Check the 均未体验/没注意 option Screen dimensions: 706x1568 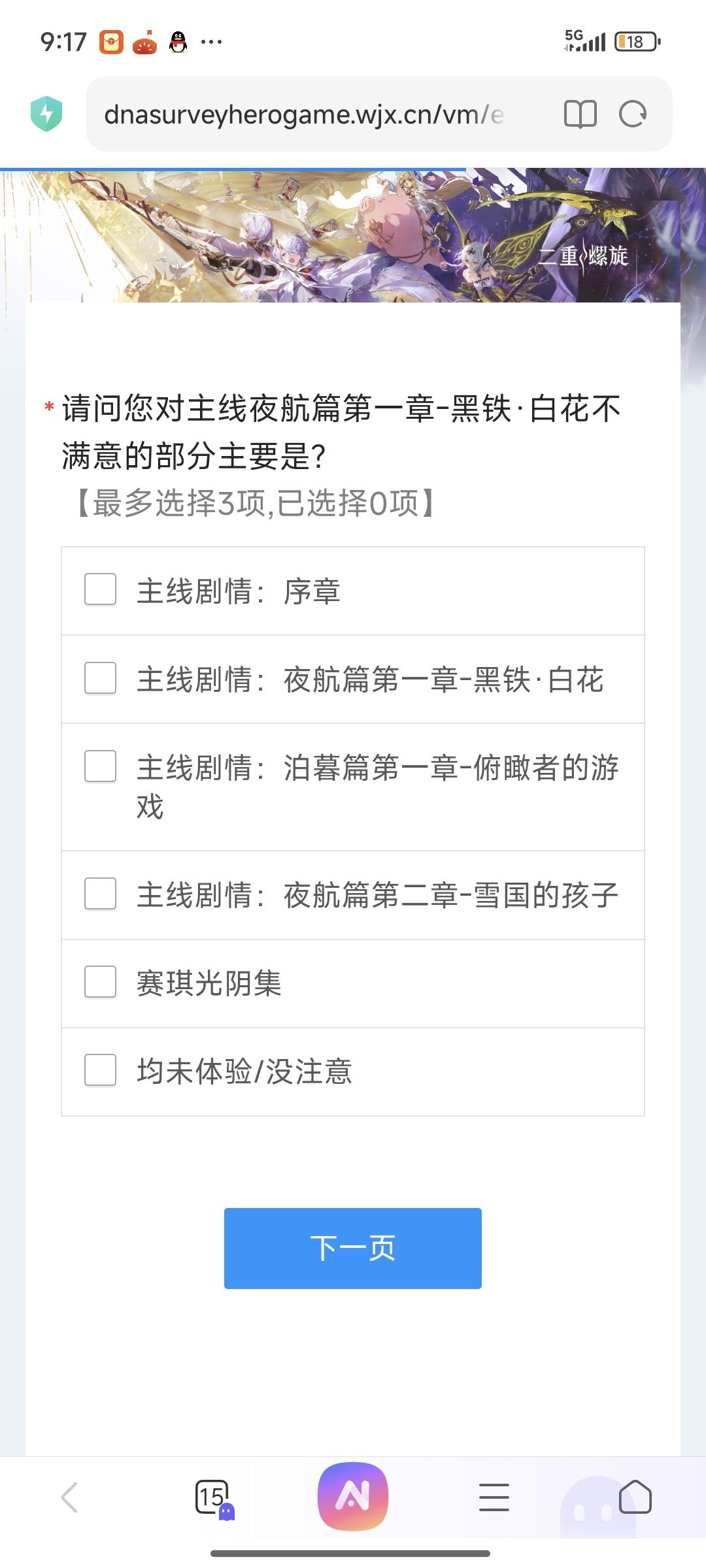[101, 1070]
